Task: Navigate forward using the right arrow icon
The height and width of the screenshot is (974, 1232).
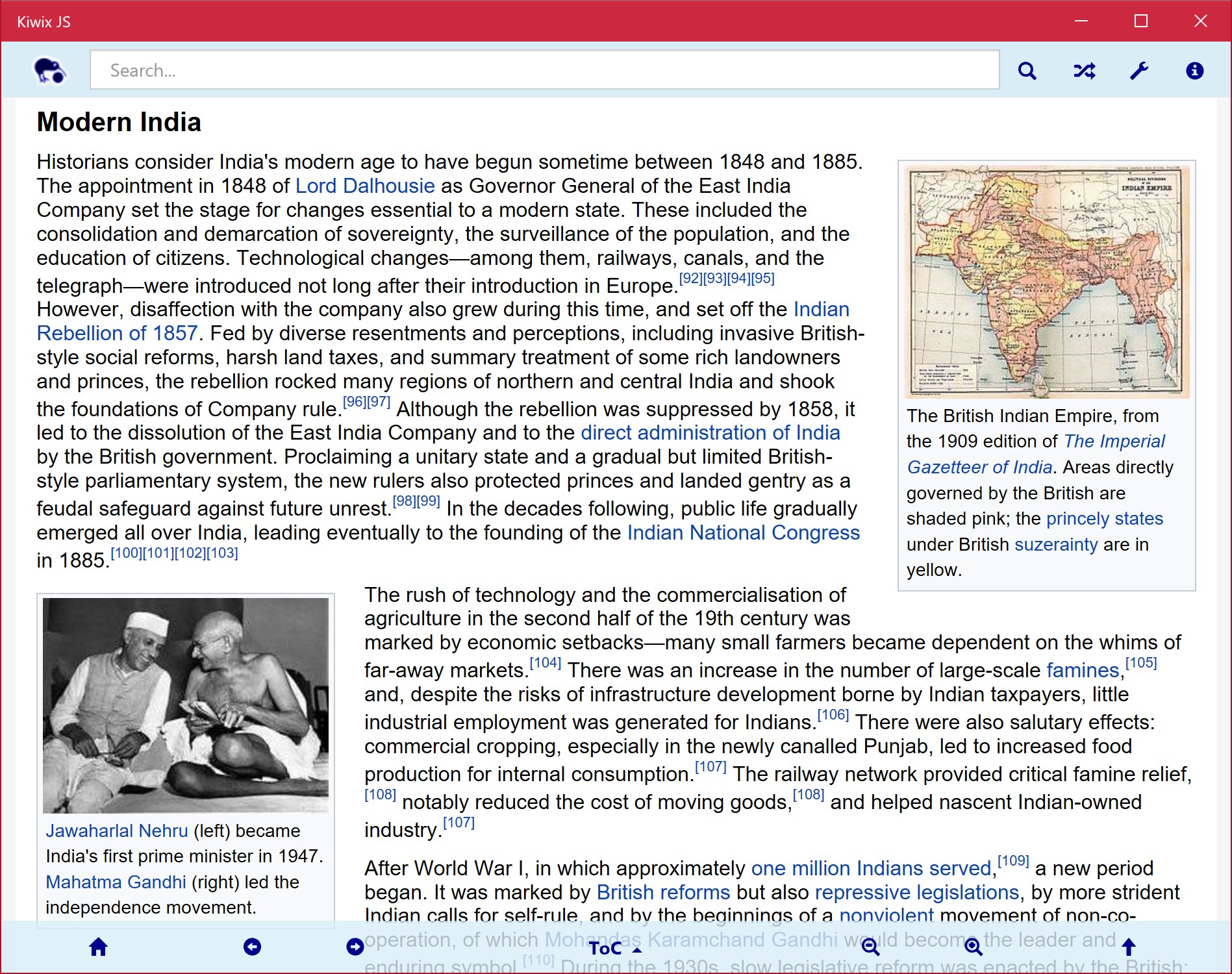Action: (355, 947)
